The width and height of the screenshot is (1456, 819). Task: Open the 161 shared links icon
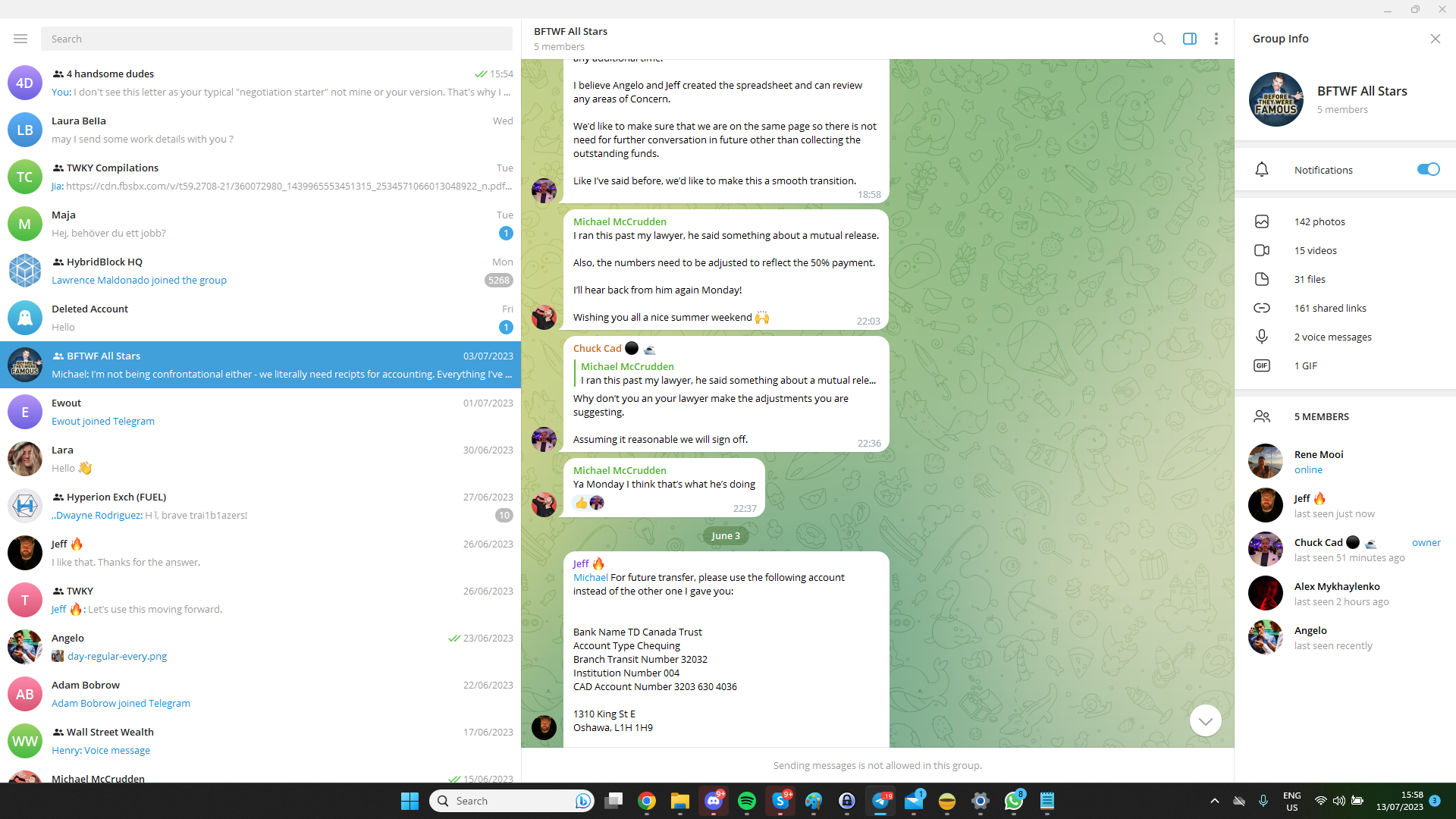pyautogui.click(x=1261, y=308)
